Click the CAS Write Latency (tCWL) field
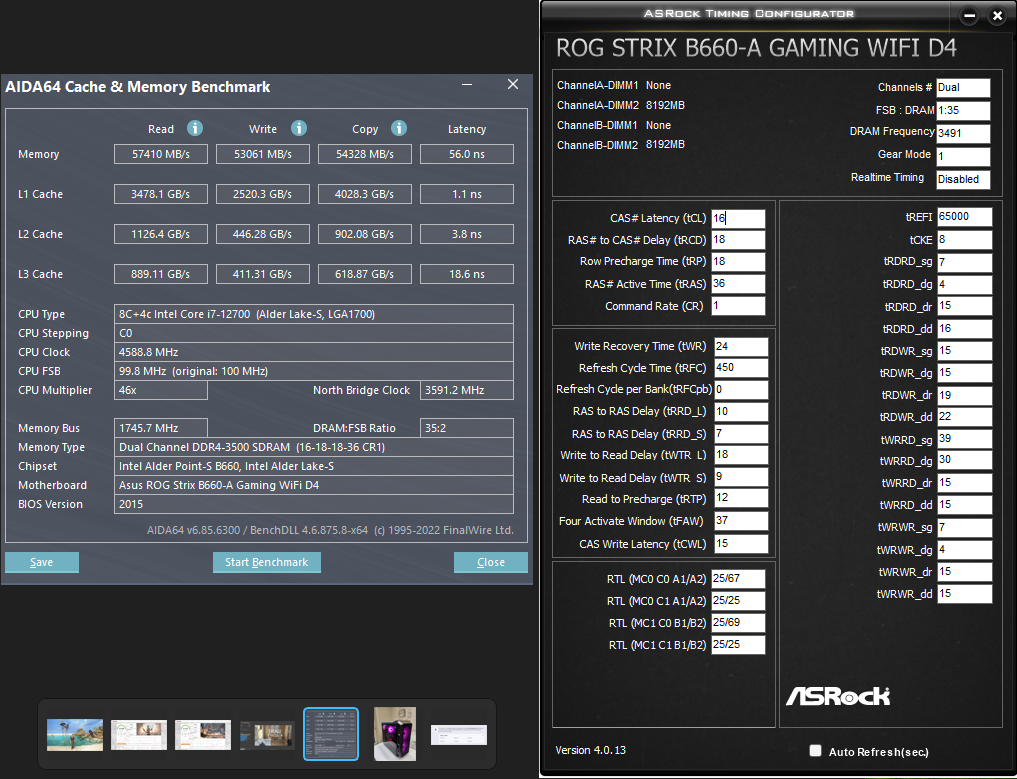 tap(741, 544)
